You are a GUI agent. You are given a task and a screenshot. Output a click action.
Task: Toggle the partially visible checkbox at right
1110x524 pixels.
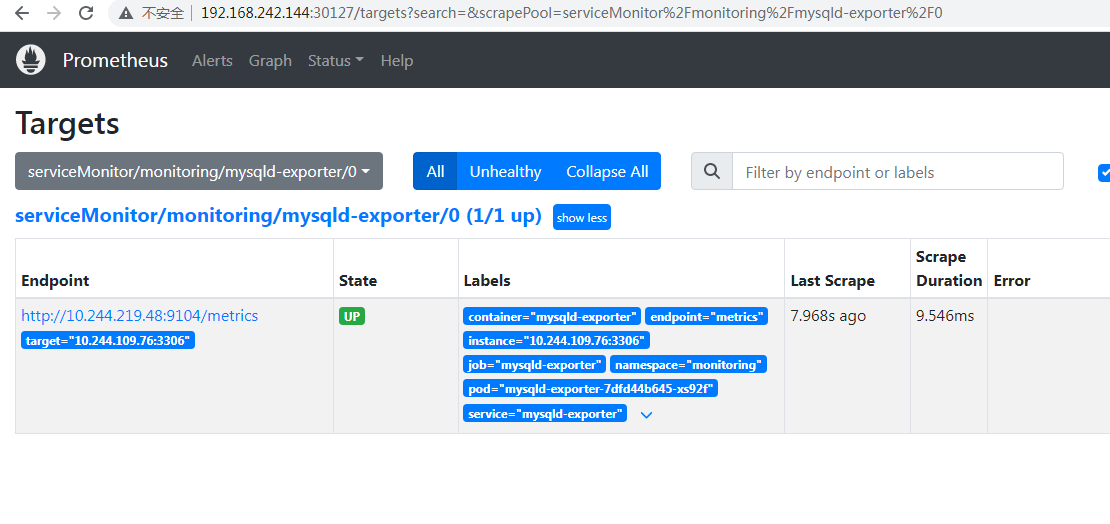[x=1104, y=172]
